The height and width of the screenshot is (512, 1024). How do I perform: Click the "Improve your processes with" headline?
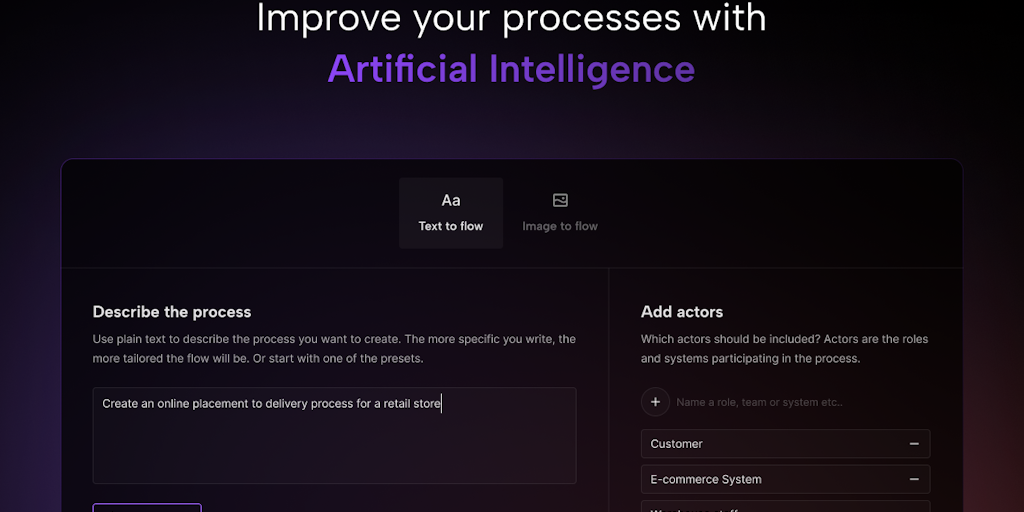point(511,18)
